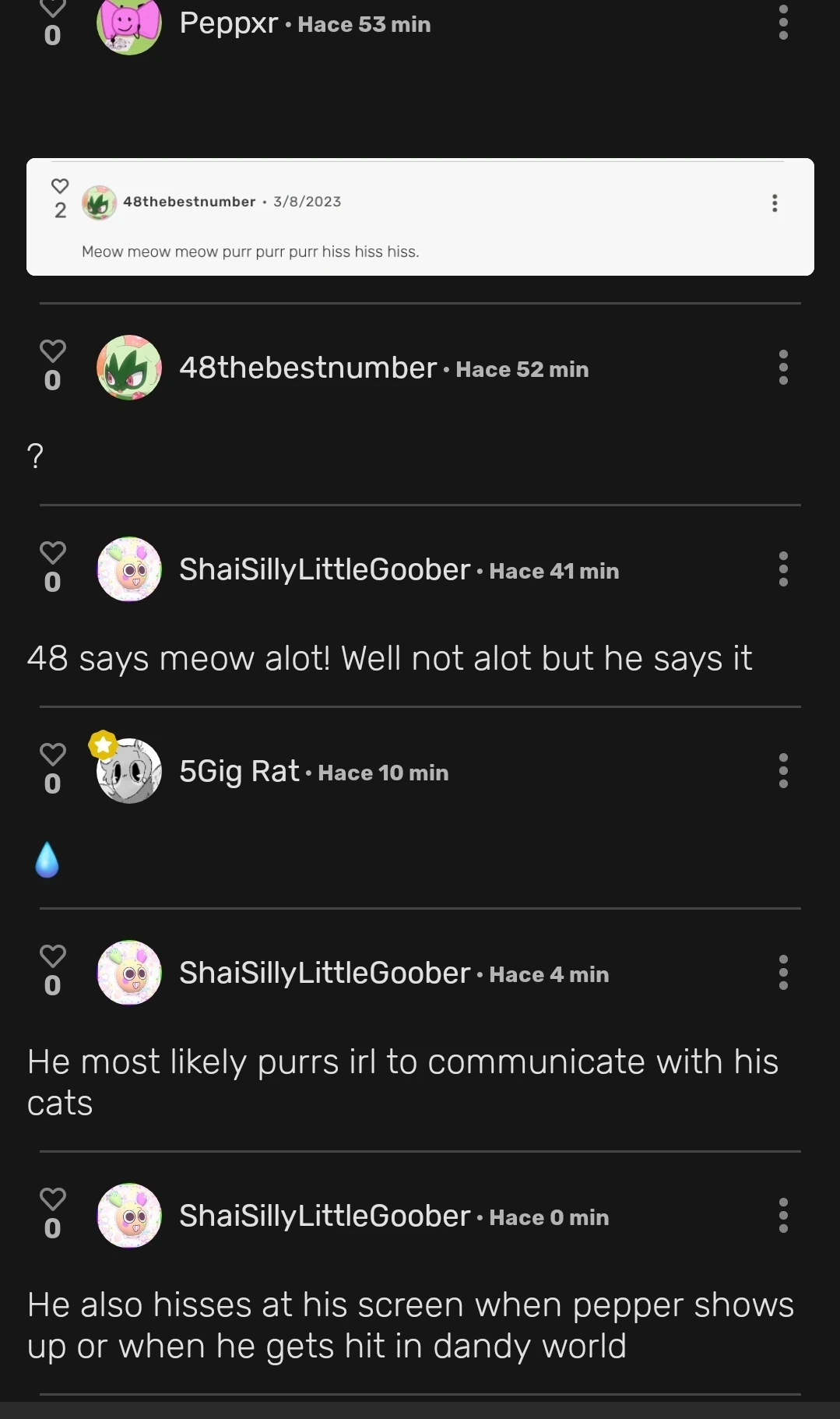
Task: Open ShaiSillyLittleGoober's avatar on 41 min comment
Action: (x=129, y=569)
